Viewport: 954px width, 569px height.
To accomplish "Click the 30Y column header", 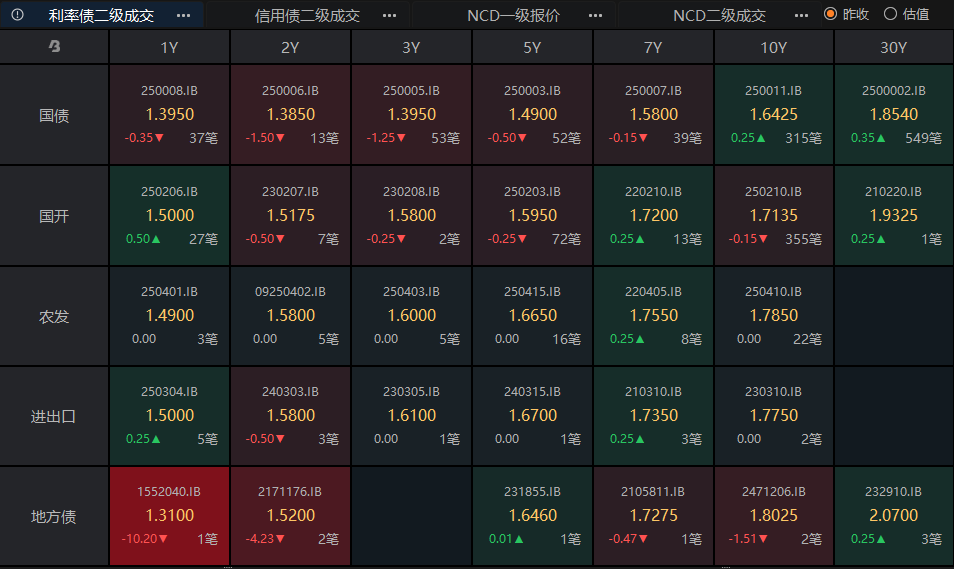I will coord(894,47).
